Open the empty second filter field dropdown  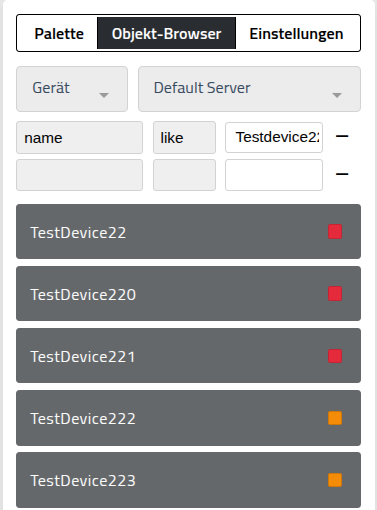(79, 175)
